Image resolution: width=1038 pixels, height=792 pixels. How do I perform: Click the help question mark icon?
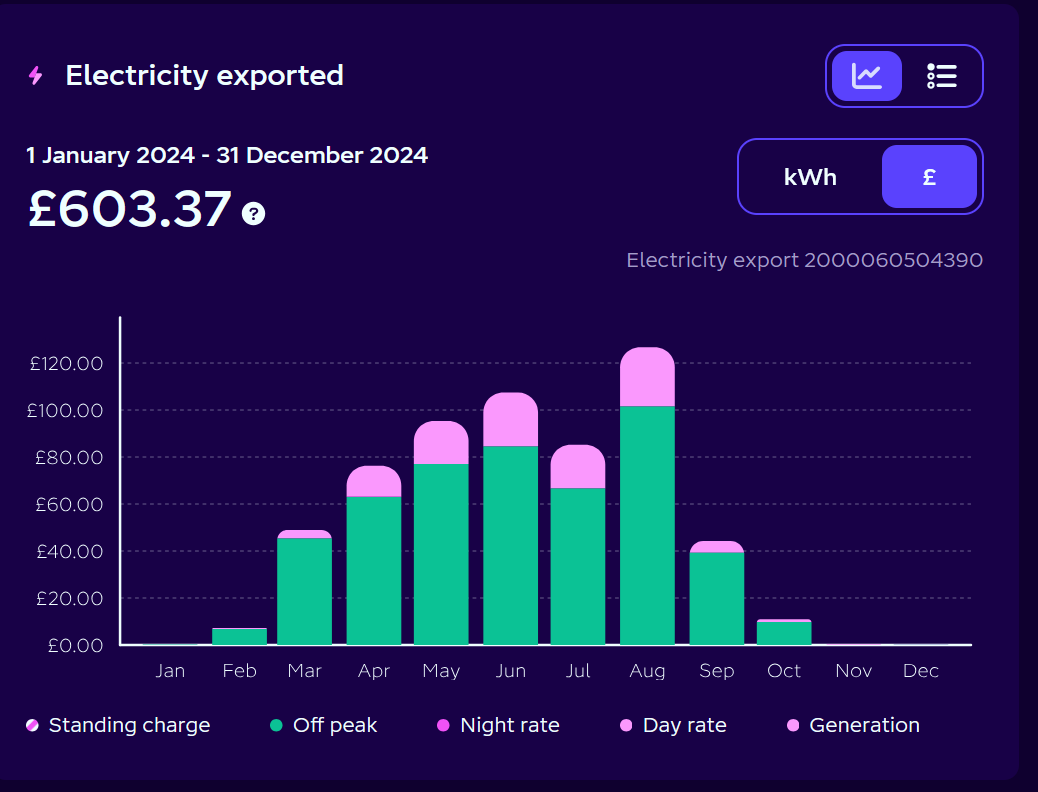(254, 213)
